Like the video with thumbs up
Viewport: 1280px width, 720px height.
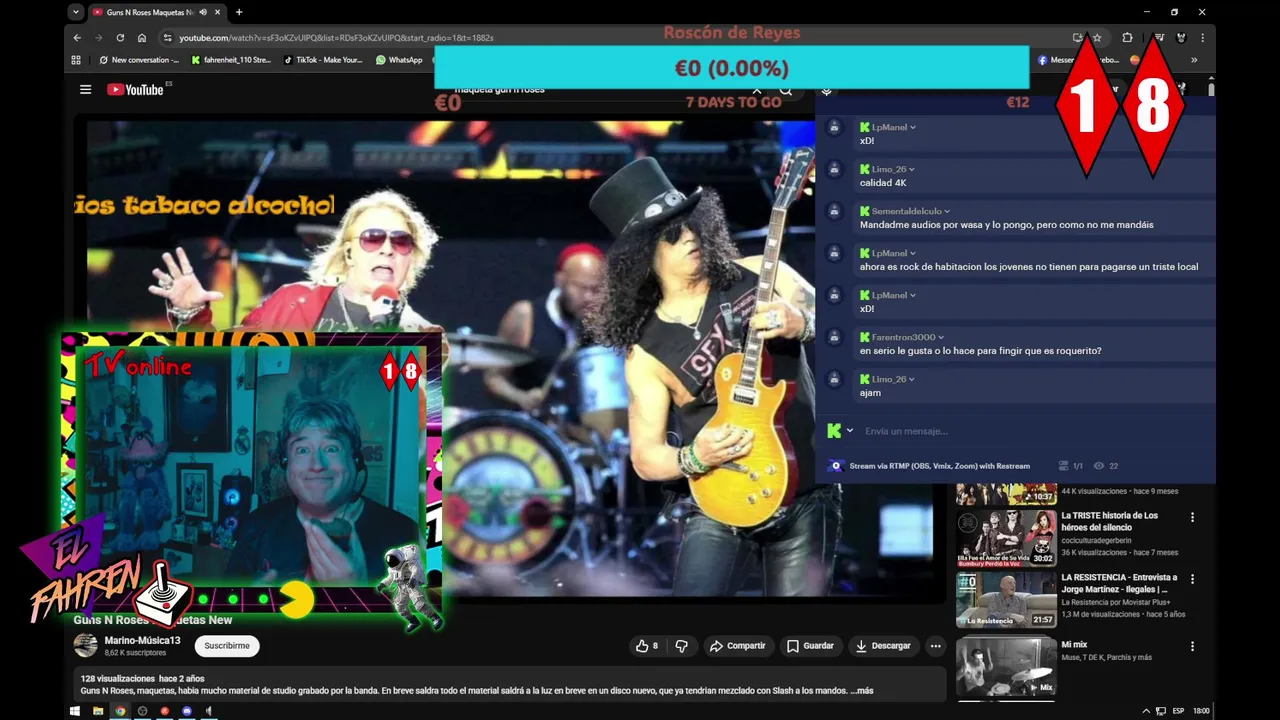click(647, 646)
